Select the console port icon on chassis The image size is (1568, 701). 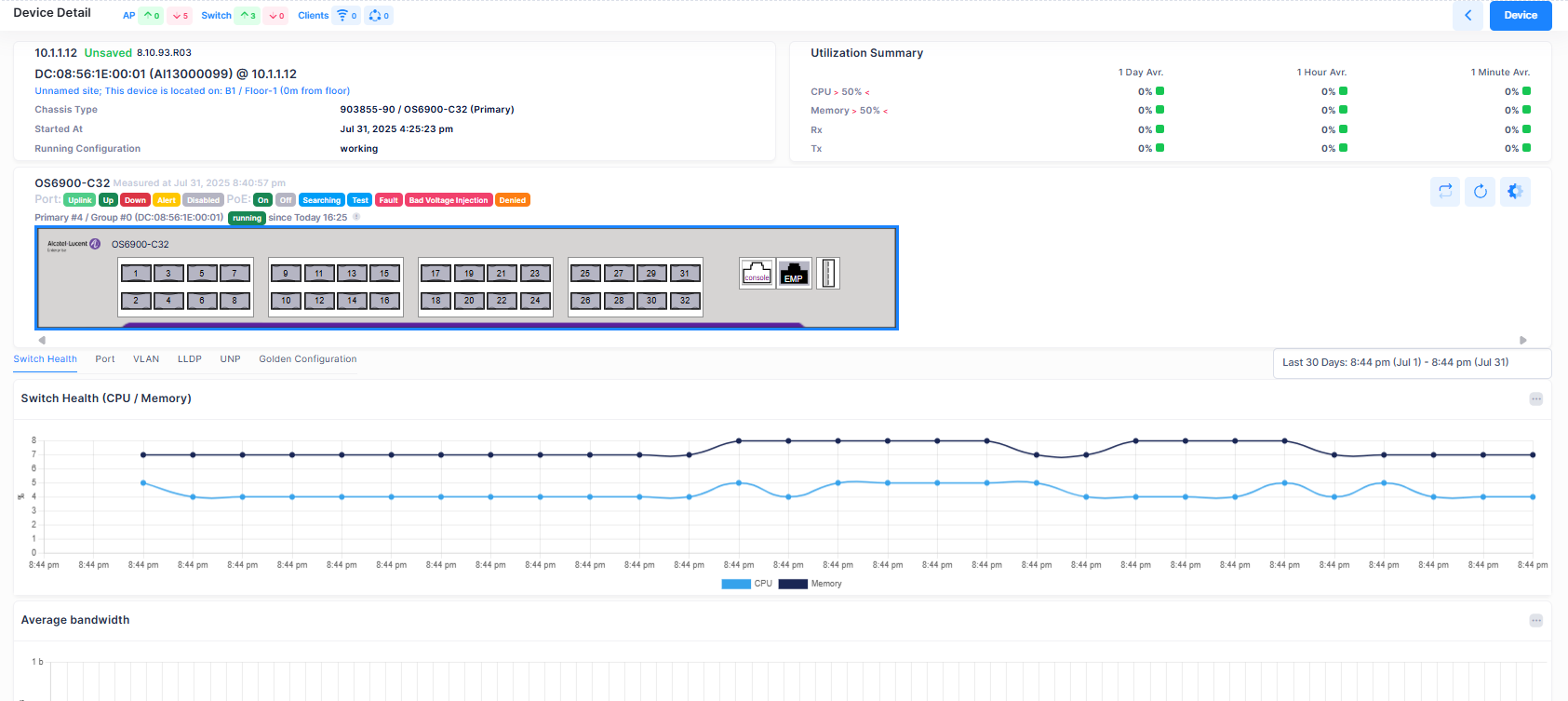757,273
